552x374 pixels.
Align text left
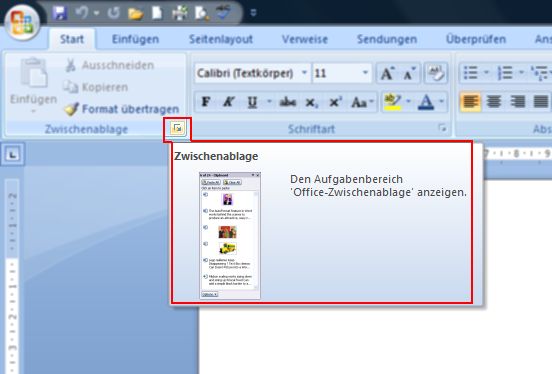tap(470, 102)
